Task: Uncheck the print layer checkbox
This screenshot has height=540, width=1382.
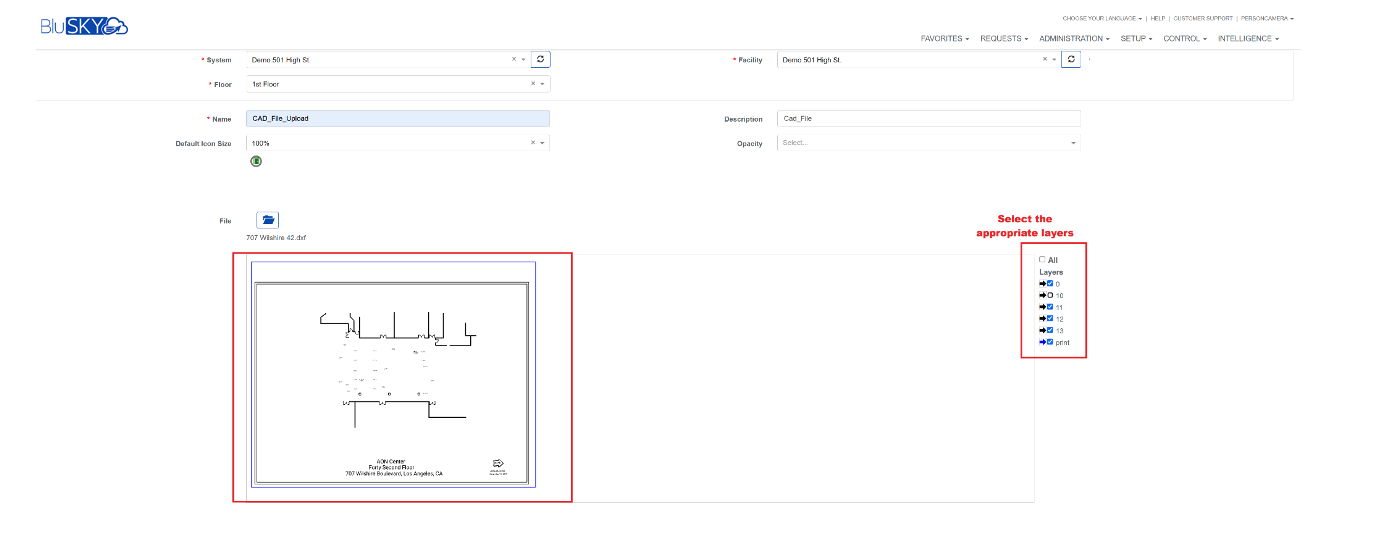Action: click(x=1050, y=342)
